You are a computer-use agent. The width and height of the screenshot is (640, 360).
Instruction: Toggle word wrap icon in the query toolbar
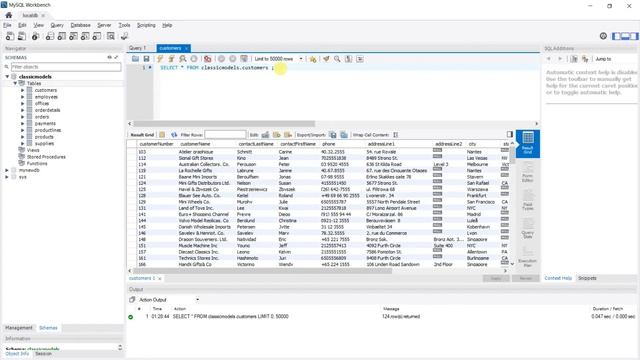tap(360, 59)
